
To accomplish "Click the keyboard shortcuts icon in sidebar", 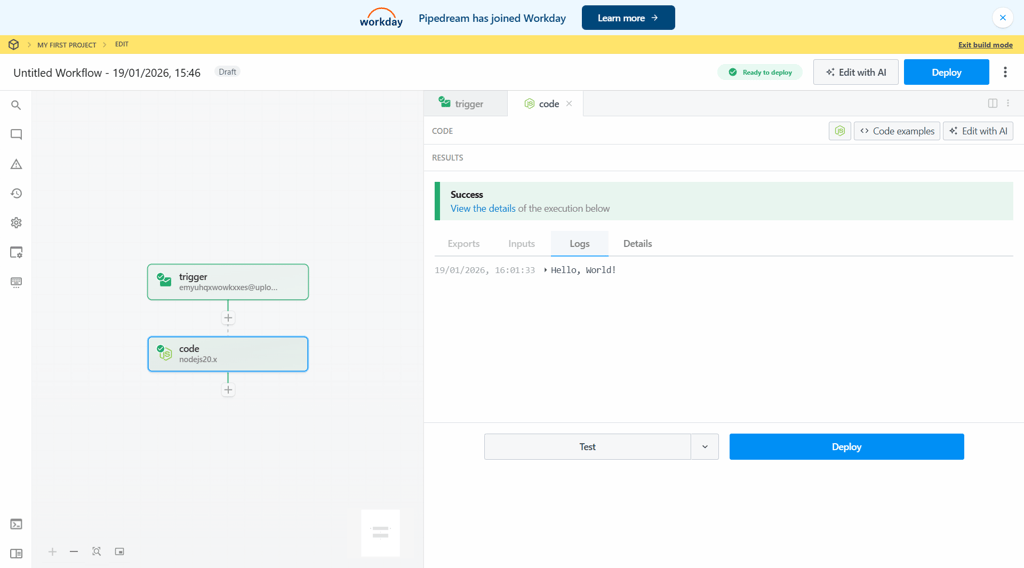I will 16,282.
